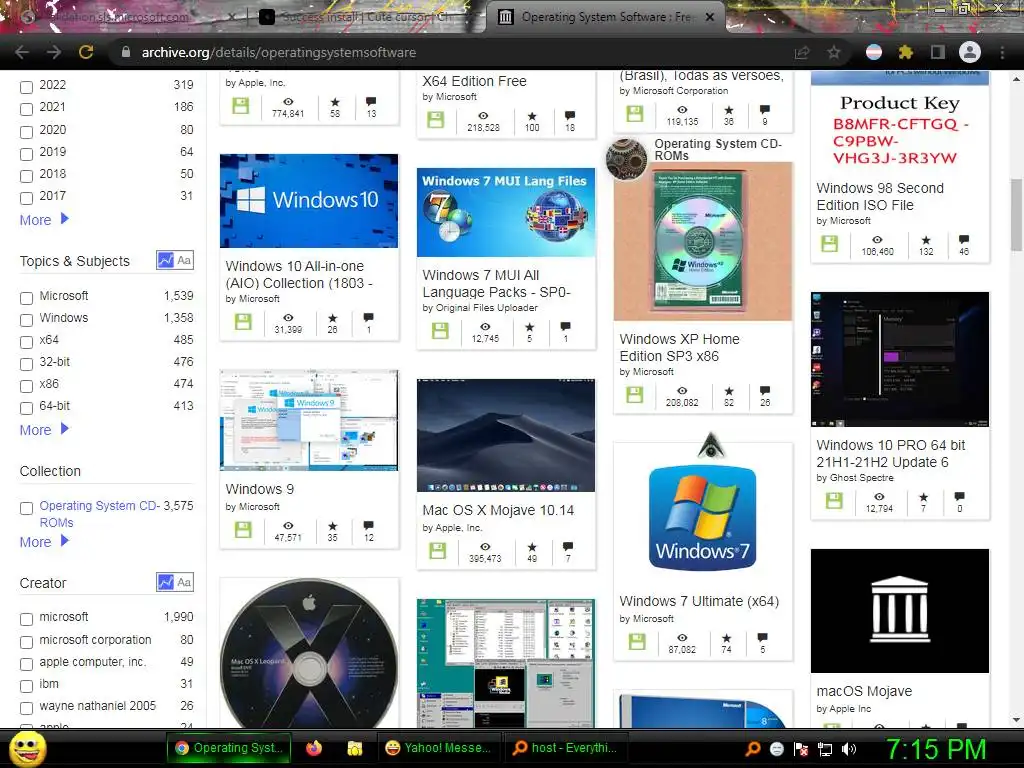Open Windows 10 PRO 64 bit 21H1-21H2 link

click(891, 453)
